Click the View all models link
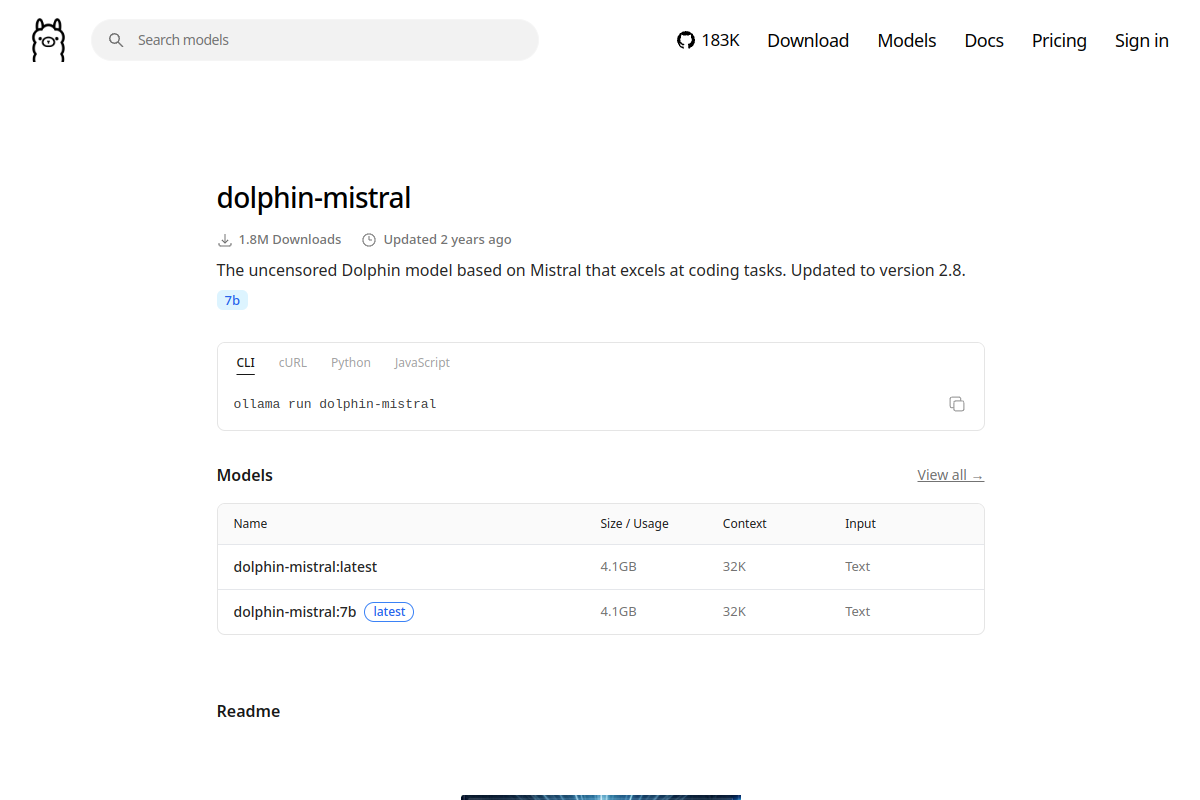Screen dimensions: 1200x800 950,475
